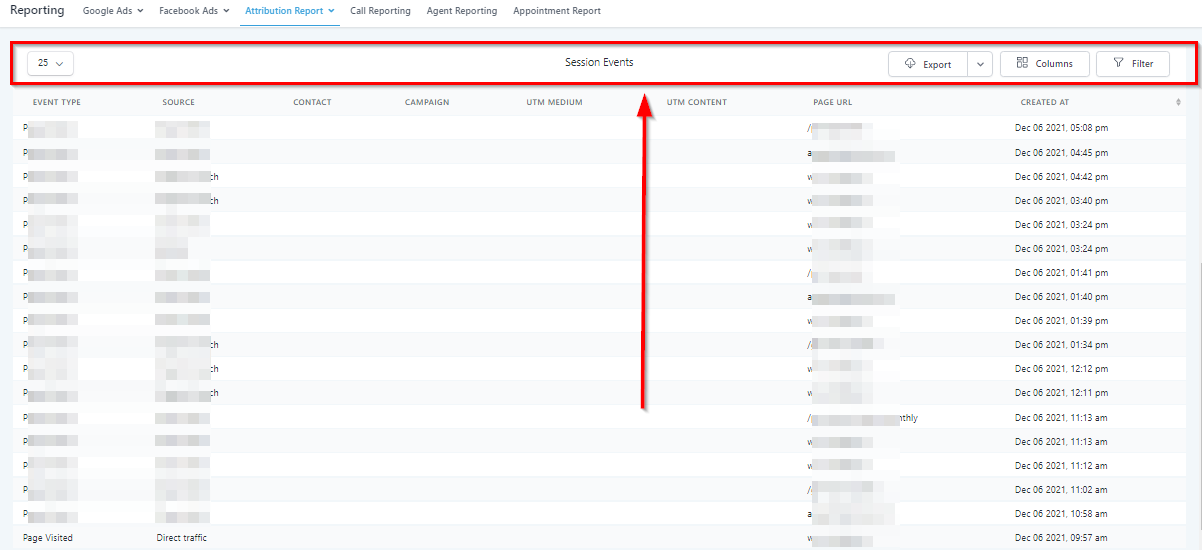
Task: Expand the Export options dropdown arrow
Action: click(x=980, y=64)
